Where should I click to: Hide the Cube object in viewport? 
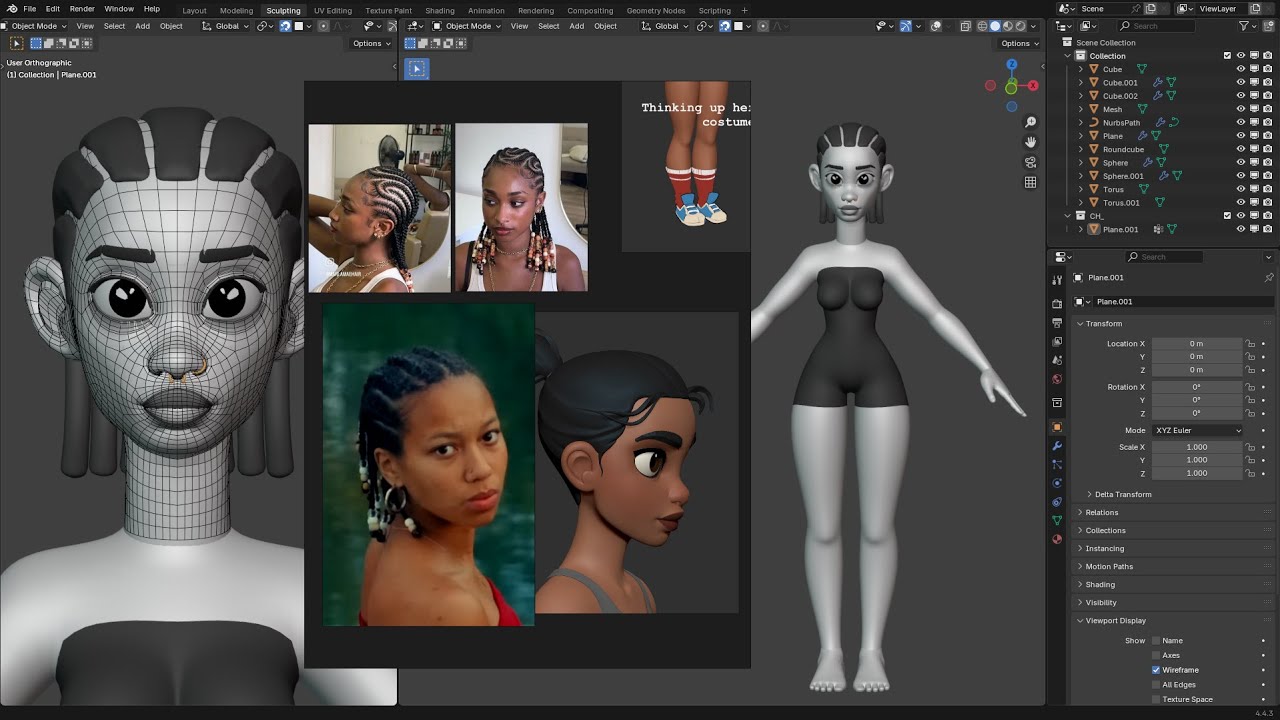(1241, 69)
